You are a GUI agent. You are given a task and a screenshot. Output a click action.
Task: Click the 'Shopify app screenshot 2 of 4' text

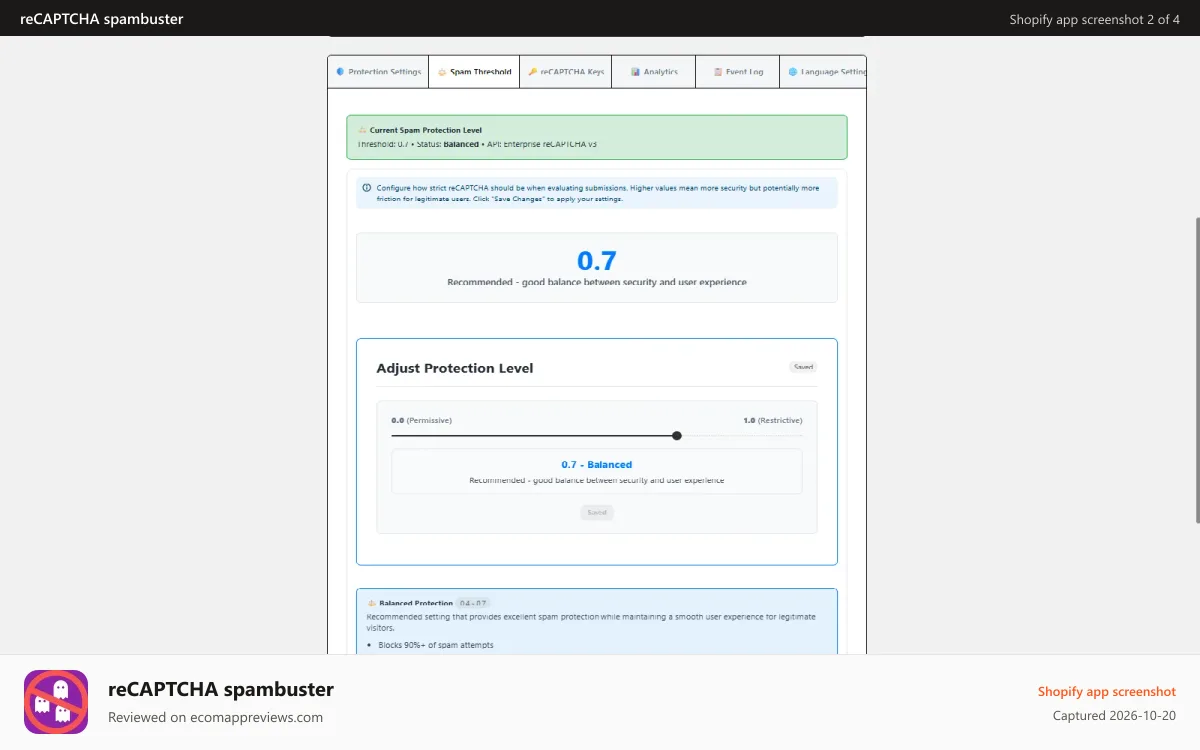[x=1095, y=19]
